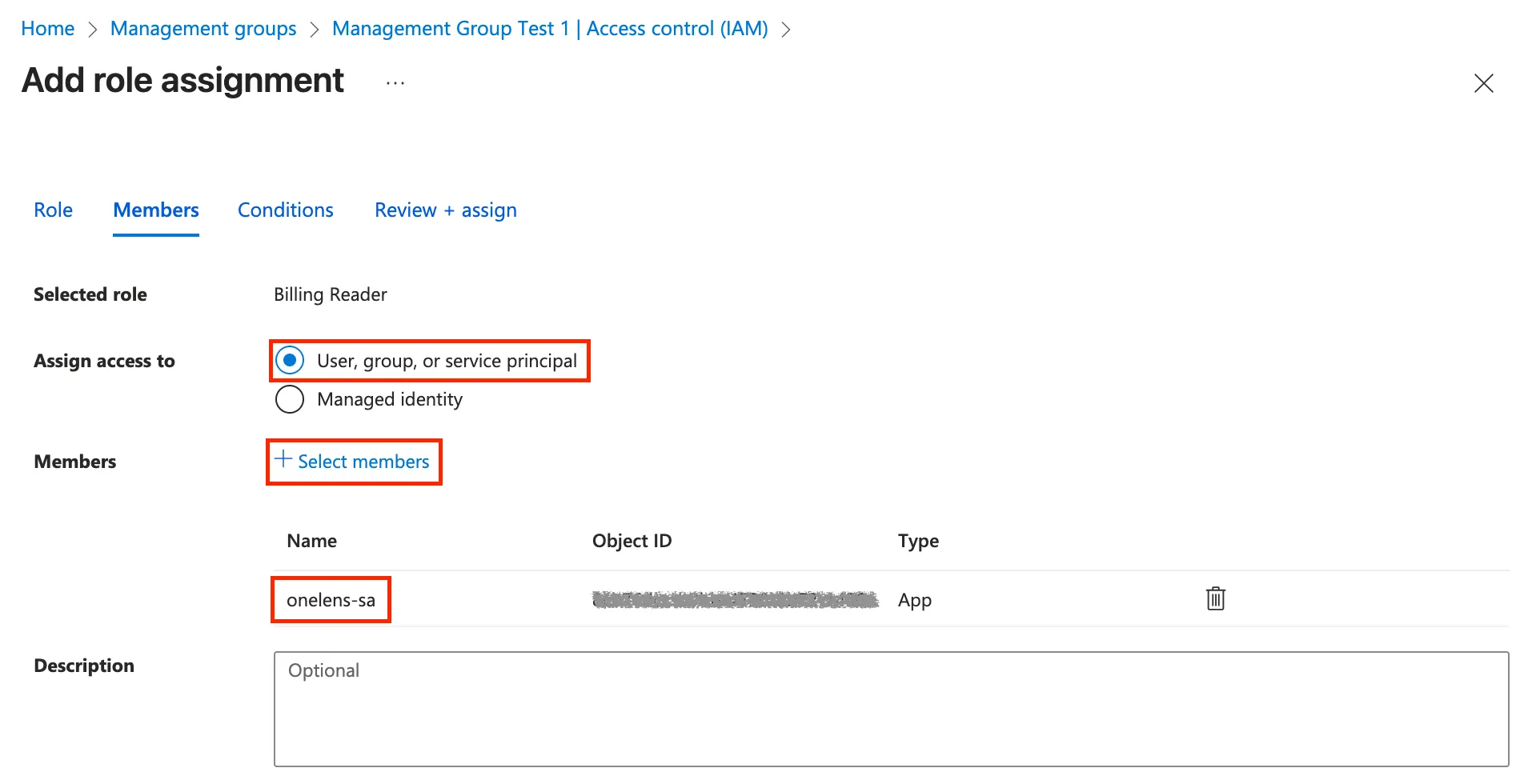Navigate to Home via breadcrumb

47,29
